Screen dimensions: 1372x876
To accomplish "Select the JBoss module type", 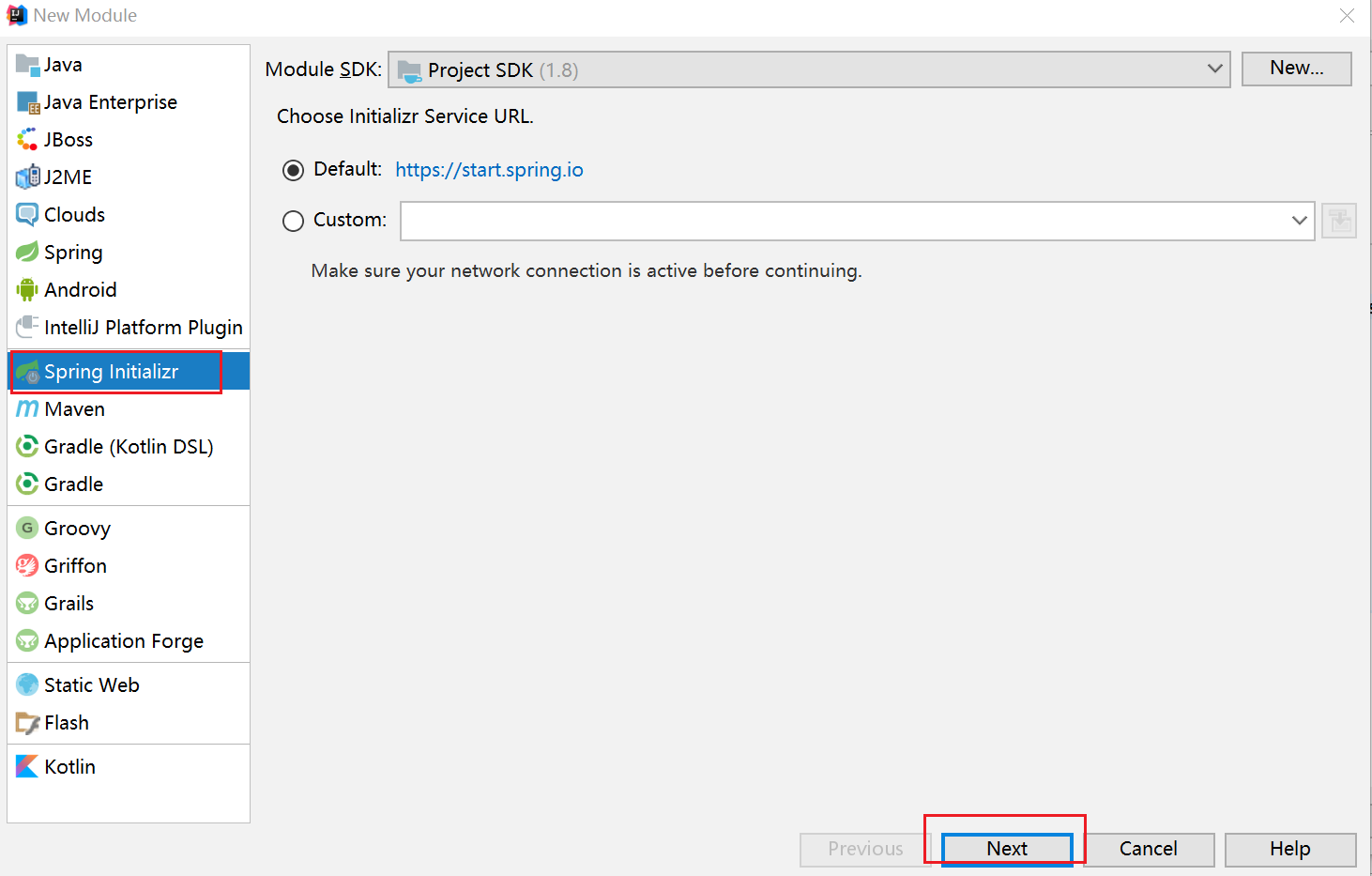I will [x=68, y=139].
